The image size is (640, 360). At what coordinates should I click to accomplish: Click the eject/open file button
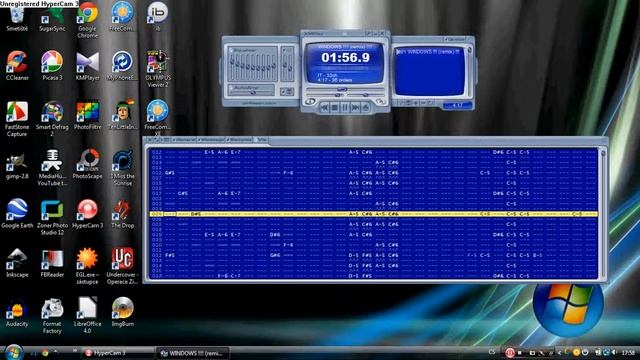(366, 107)
